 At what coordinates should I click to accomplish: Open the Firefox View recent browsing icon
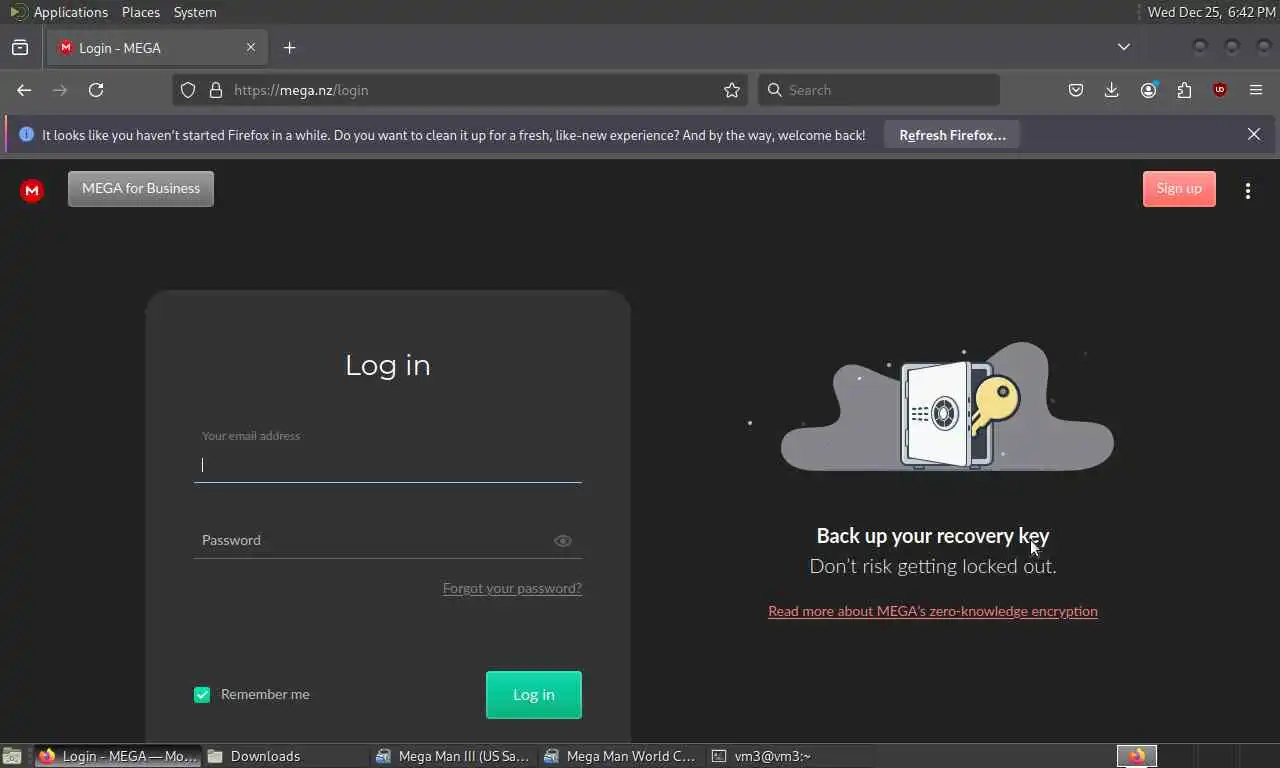20,47
